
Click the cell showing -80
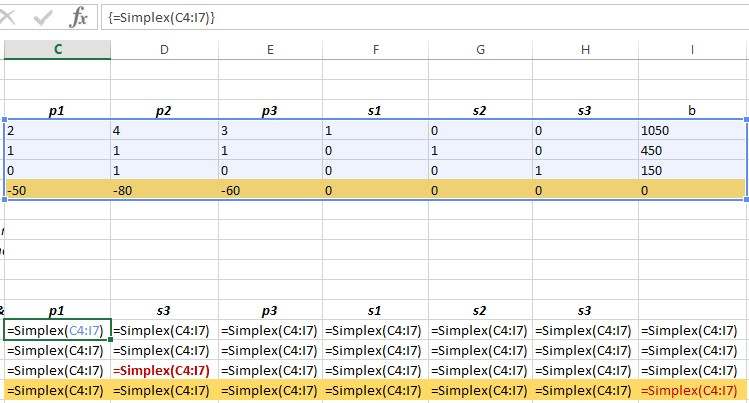tap(164, 190)
